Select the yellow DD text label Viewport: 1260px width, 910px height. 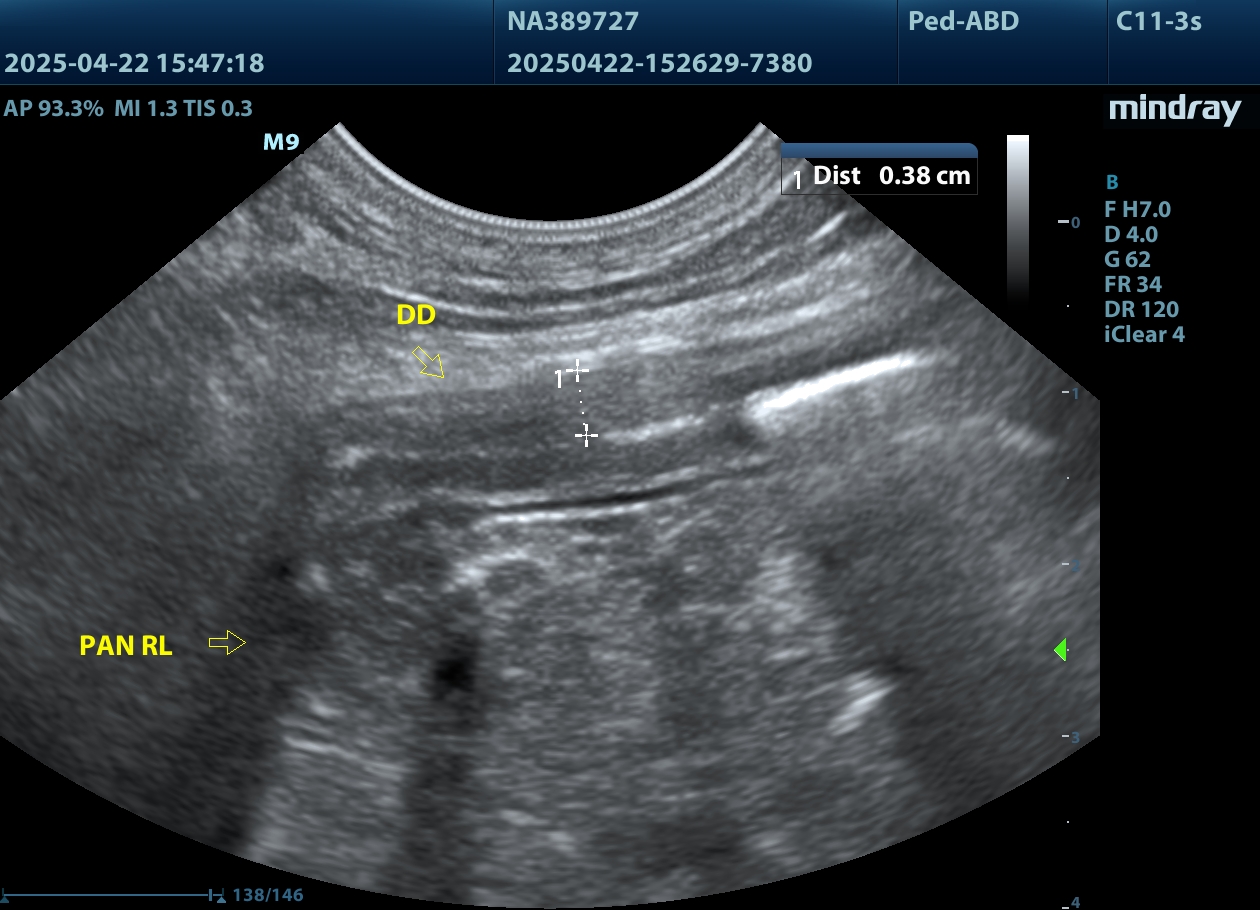coord(416,315)
